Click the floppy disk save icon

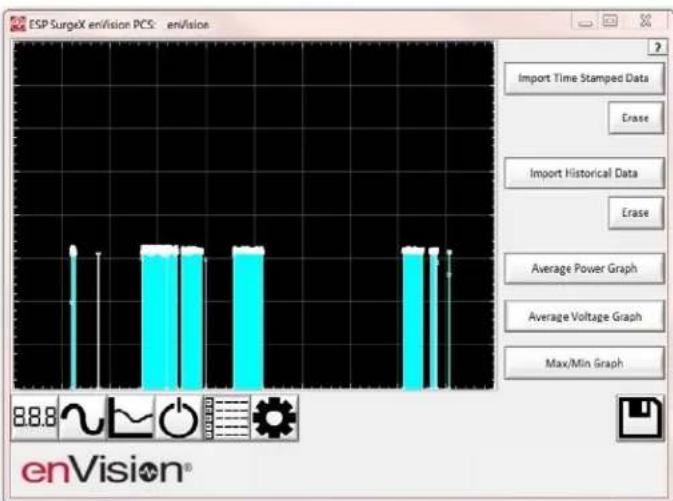(640, 419)
